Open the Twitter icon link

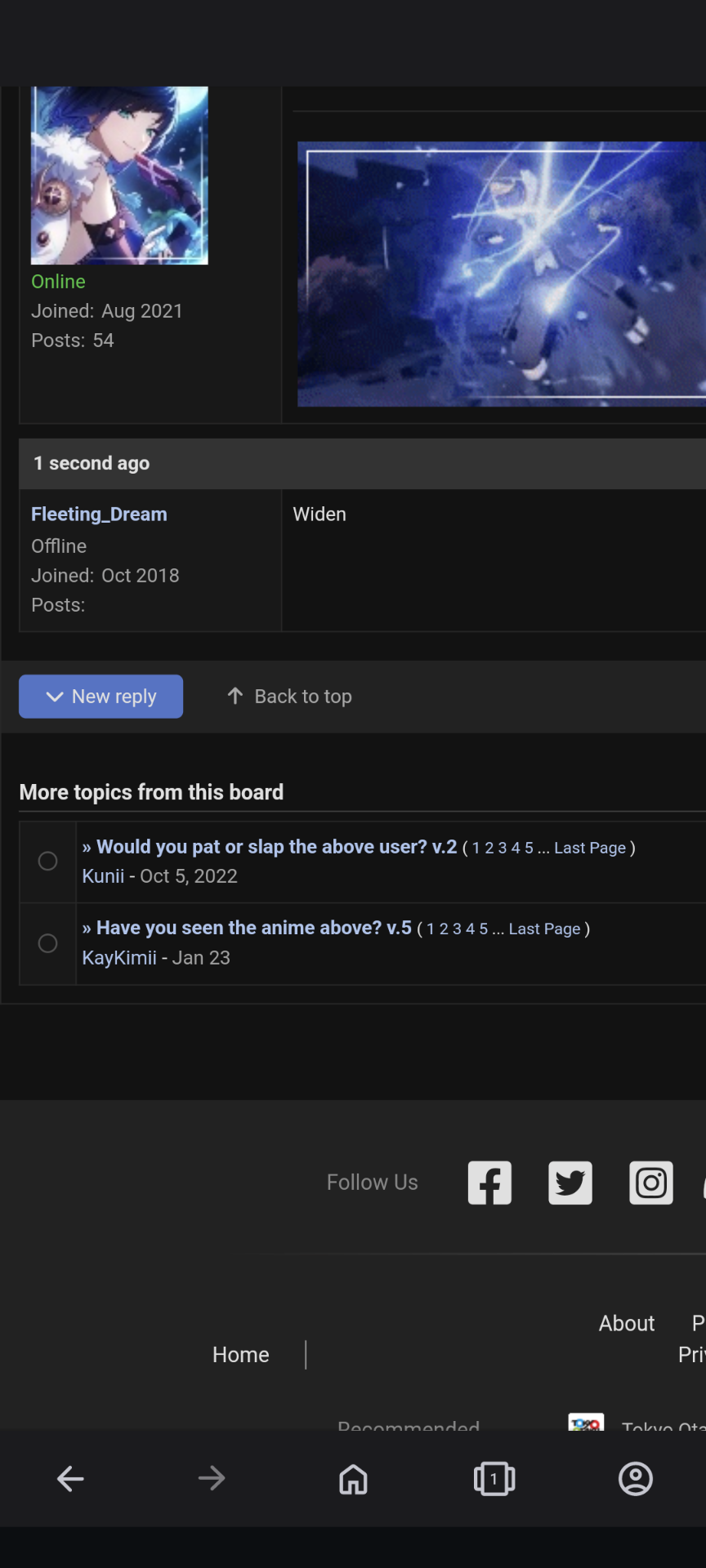tap(570, 1182)
